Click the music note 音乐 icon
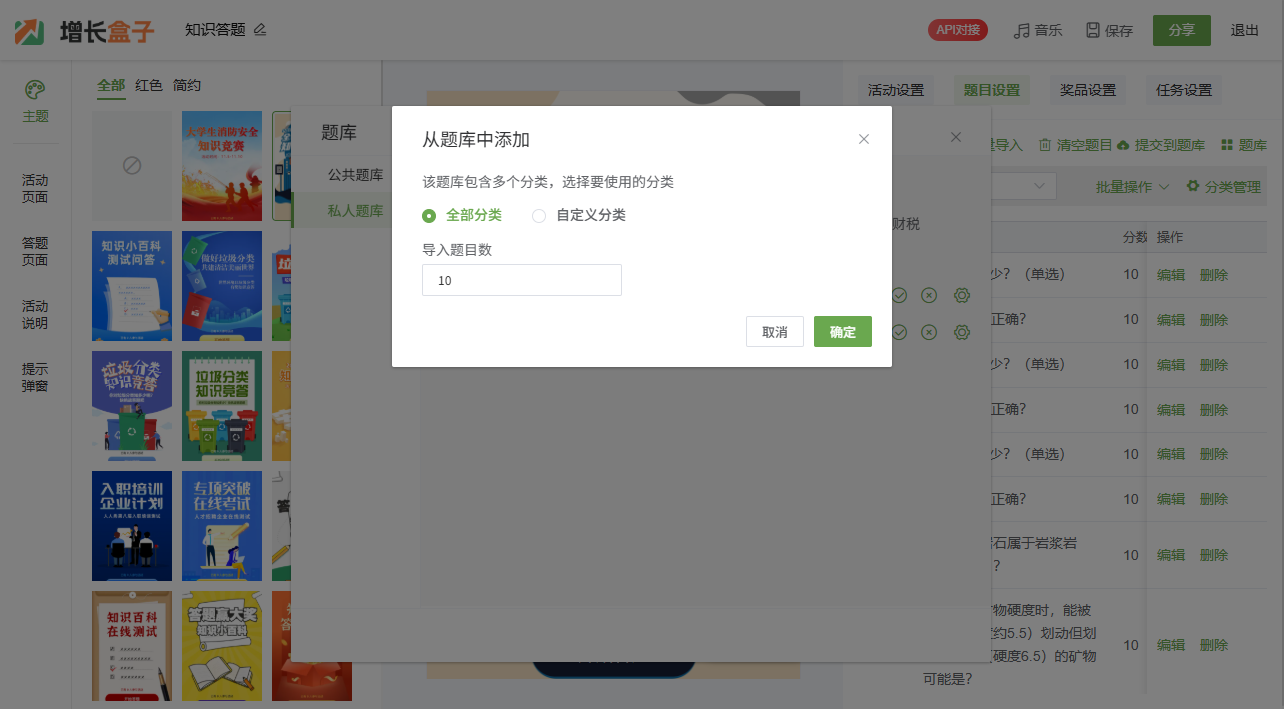Image resolution: width=1284 pixels, height=709 pixels. [1021, 30]
